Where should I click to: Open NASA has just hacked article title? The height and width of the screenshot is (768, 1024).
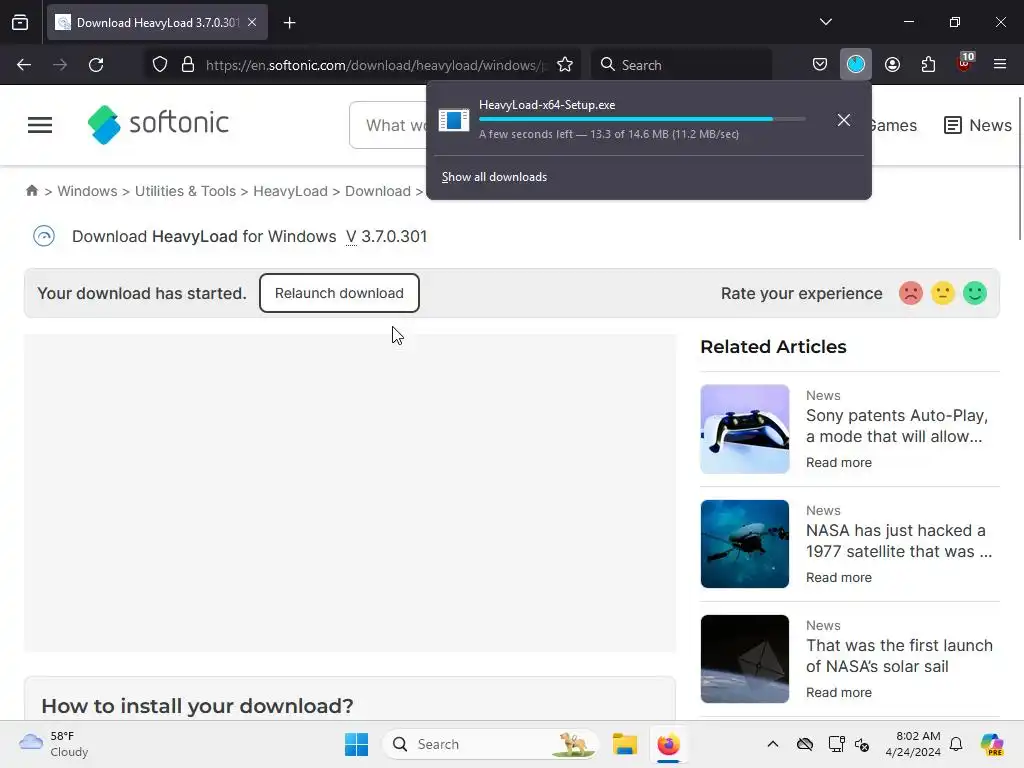pyautogui.click(x=899, y=541)
